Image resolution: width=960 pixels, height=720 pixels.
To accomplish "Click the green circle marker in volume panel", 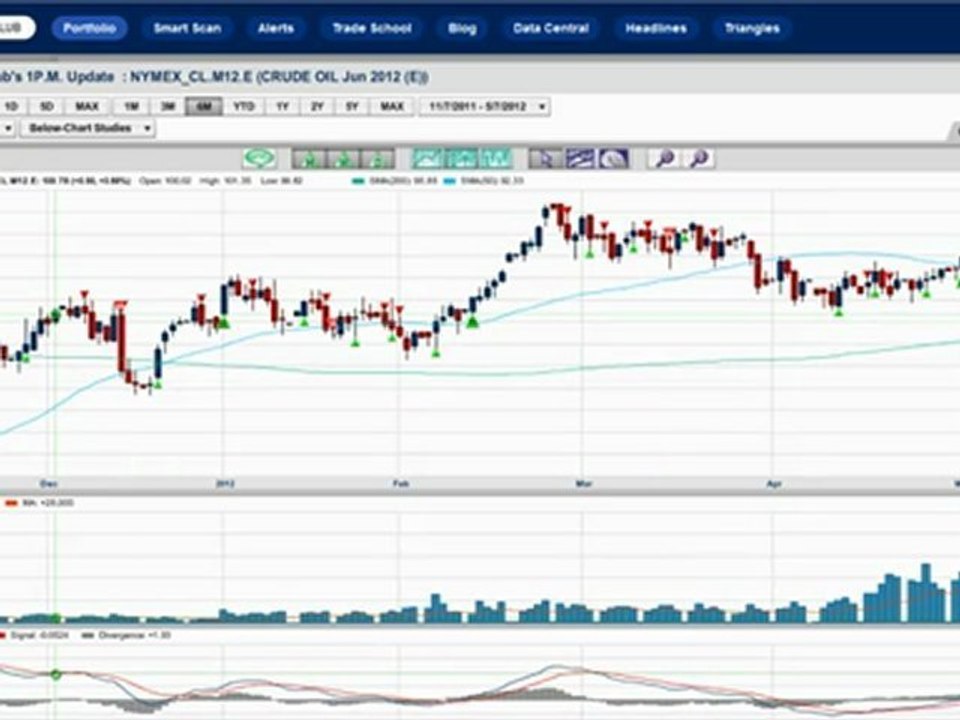I will pyautogui.click(x=56, y=618).
